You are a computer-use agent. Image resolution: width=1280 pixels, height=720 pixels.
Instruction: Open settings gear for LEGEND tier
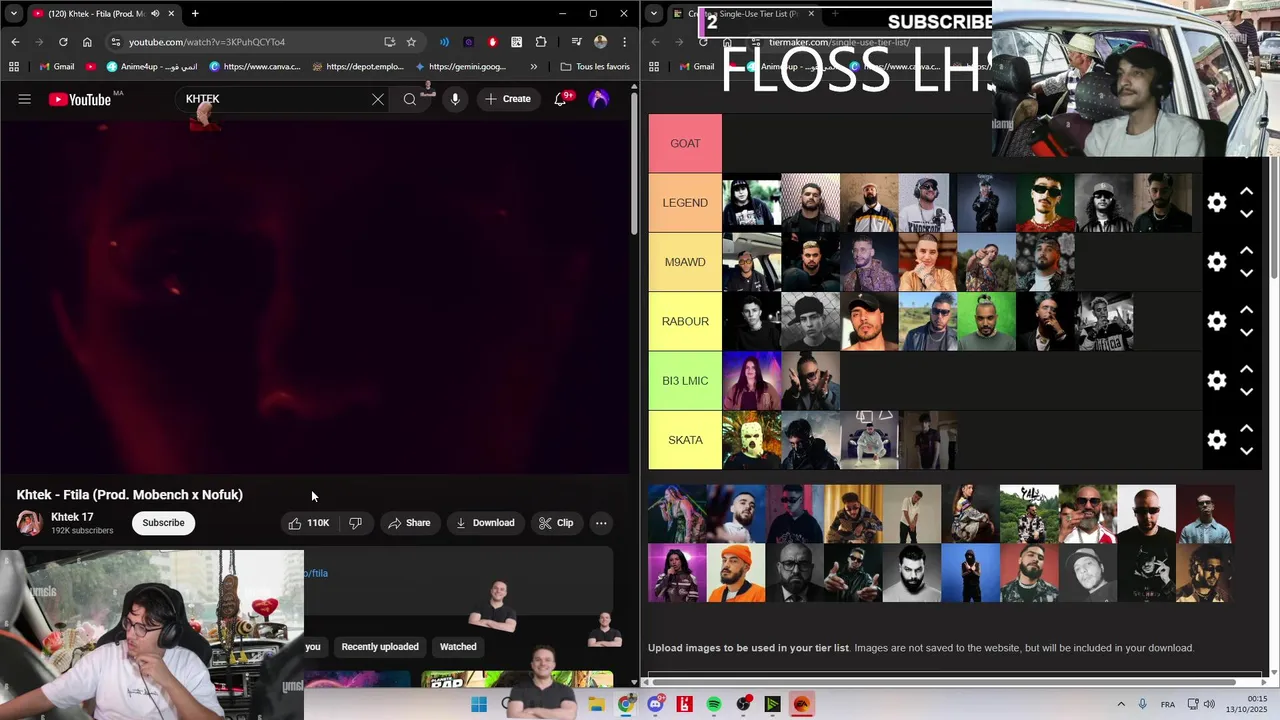pos(1217,203)
